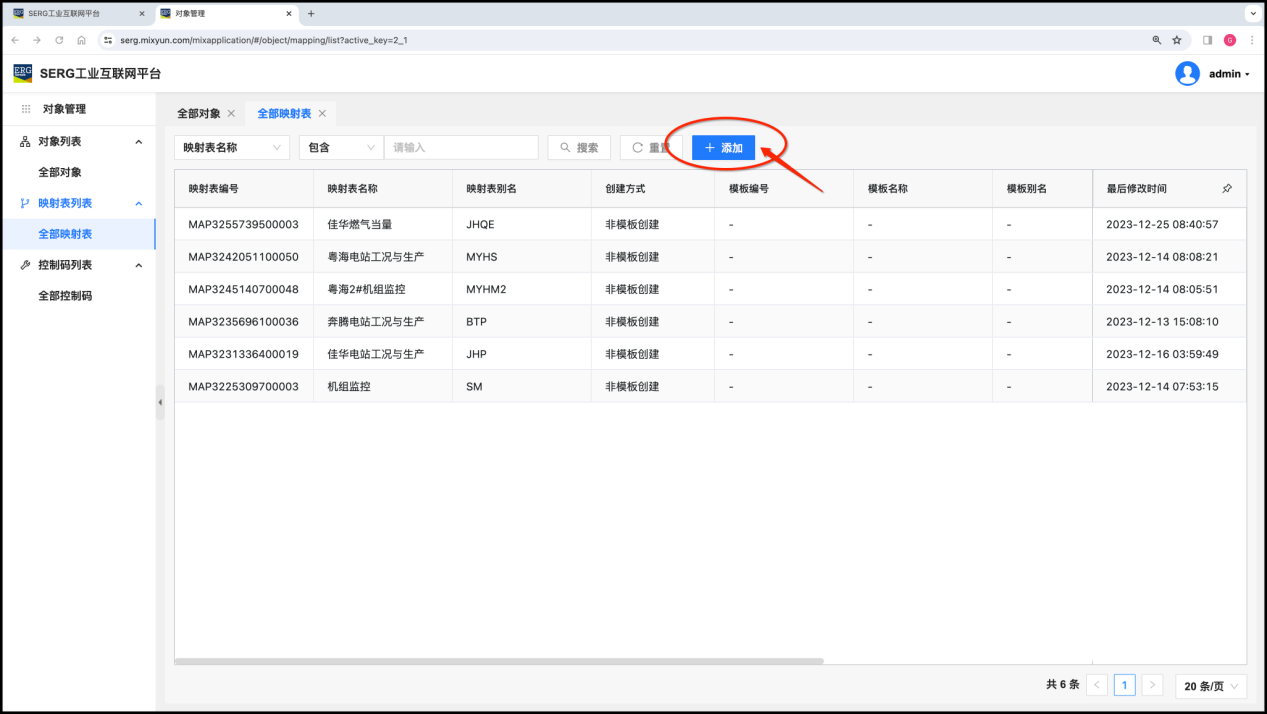This screenshot has height=714, width=1267.
Task: Click the 添加 button
Action: (x=723, y=148)
